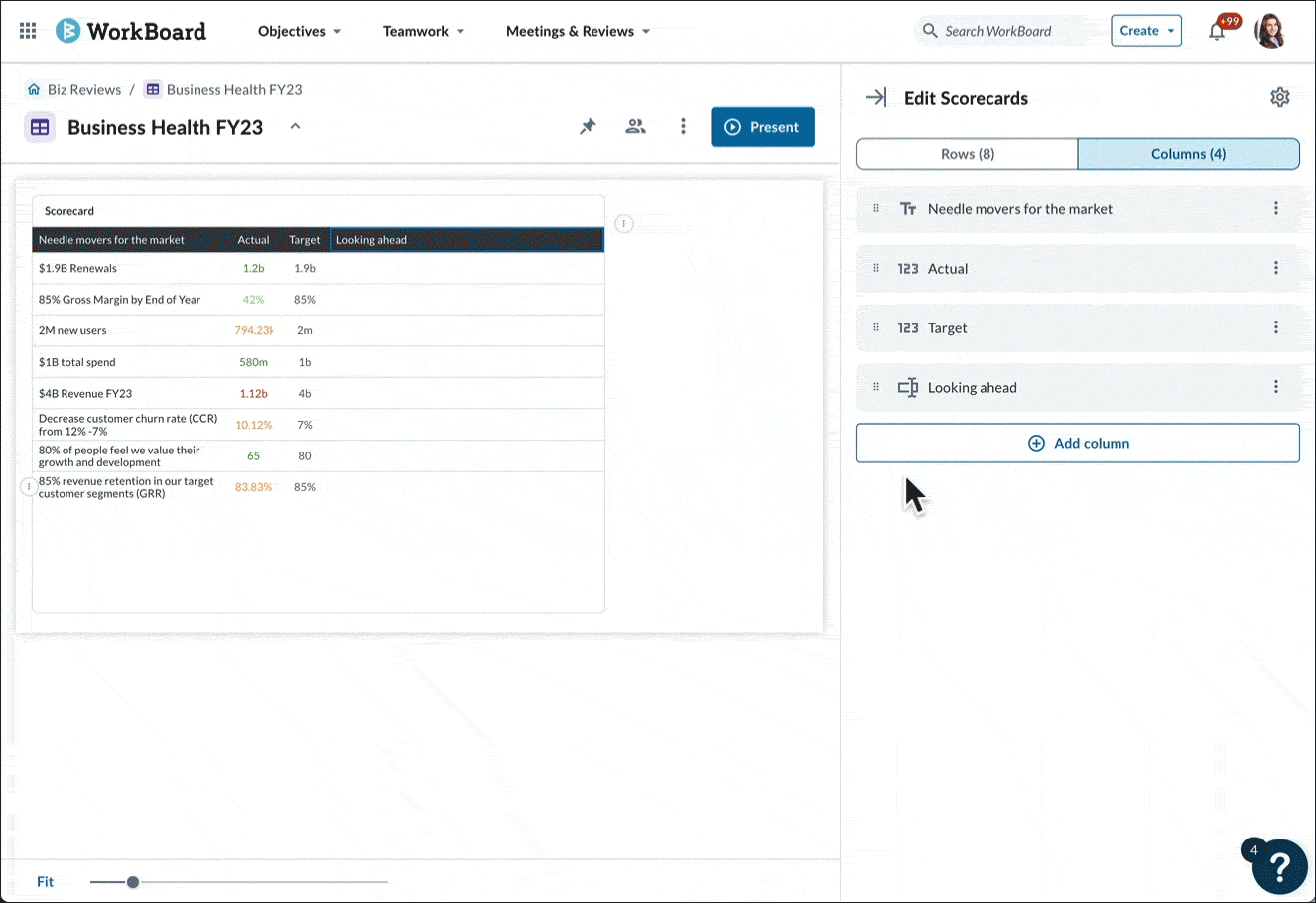Click the text type icon on Needle movers column
The width and height of the screenshot is (1316, 903).
[x=907, y=208]
